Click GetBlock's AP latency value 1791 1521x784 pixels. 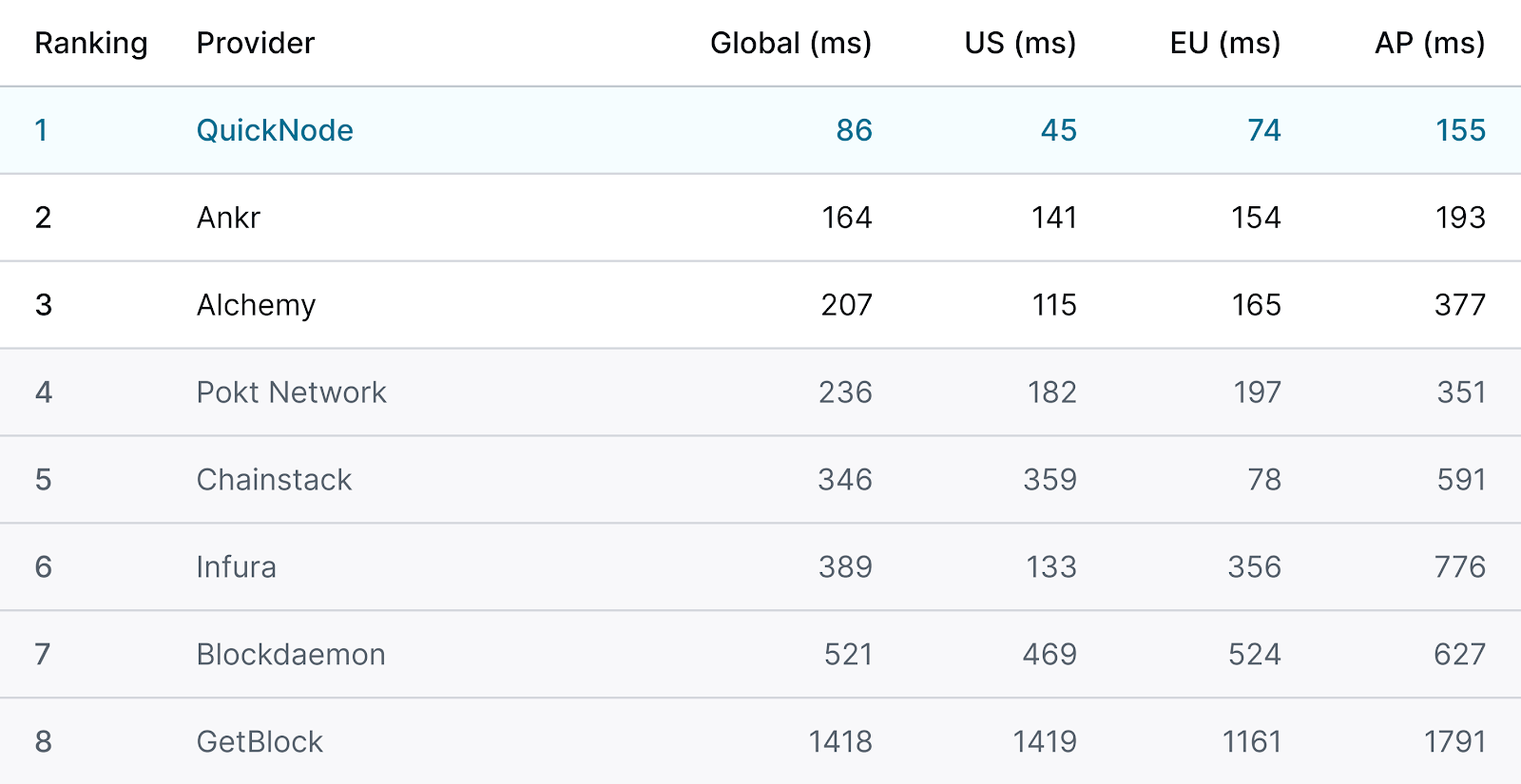coord(1454,742)
